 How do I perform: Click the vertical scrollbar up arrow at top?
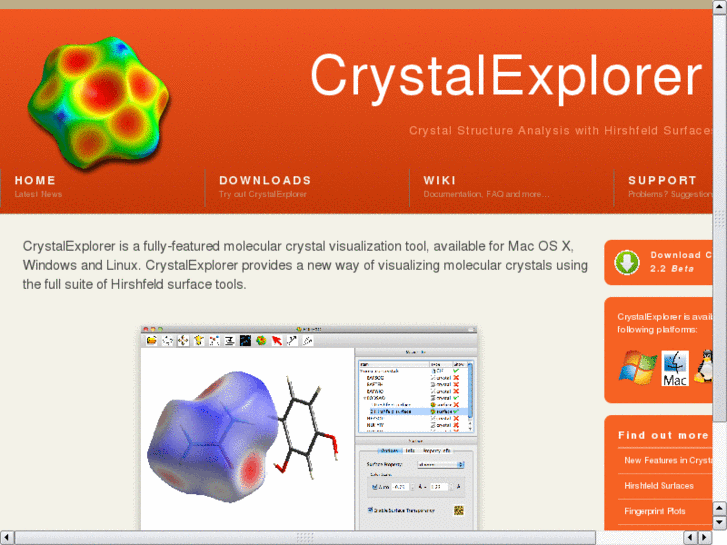tap(720, 7)
